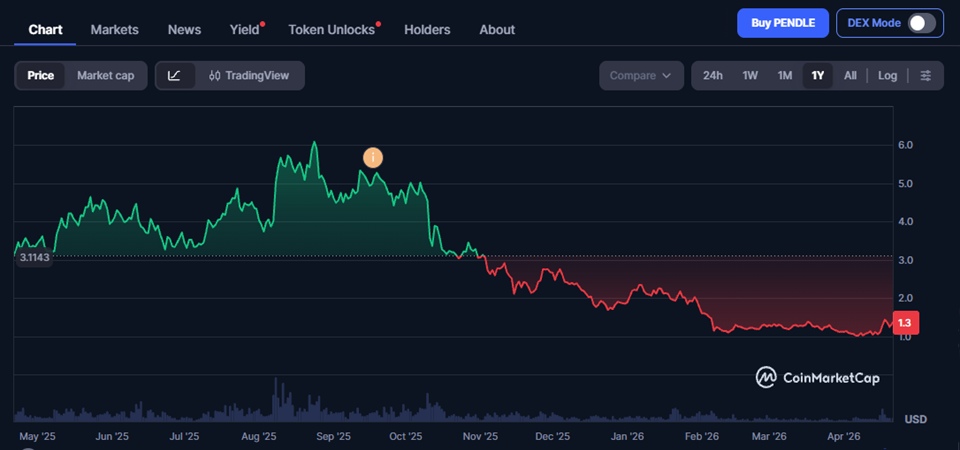Click the Nov '25 axis label
The height and width of the screenshot is (450, 960).
click(x=481, y=437)
